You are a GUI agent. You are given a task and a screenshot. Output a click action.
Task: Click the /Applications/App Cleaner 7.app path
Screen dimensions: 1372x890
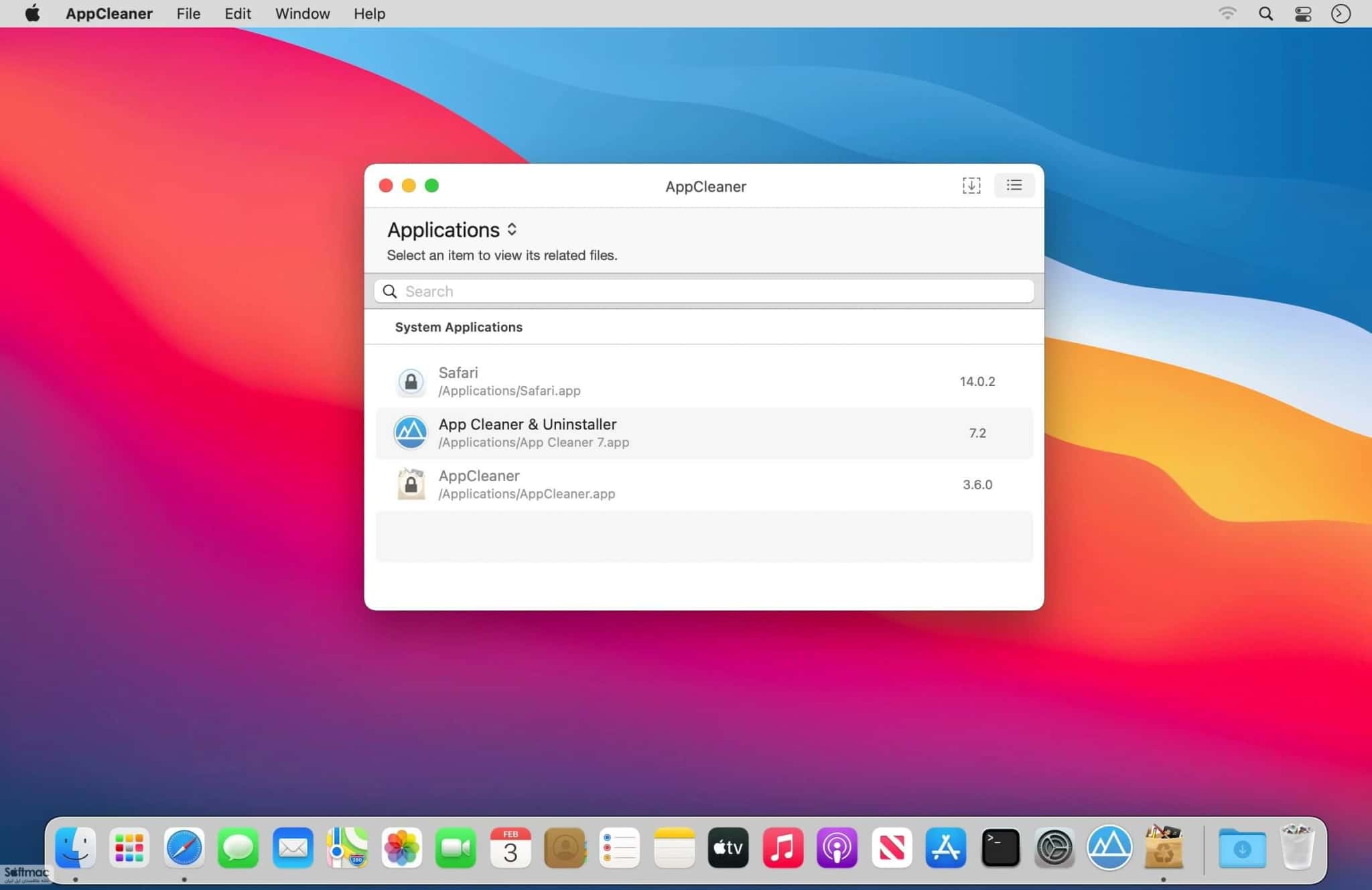coord(534,442)
